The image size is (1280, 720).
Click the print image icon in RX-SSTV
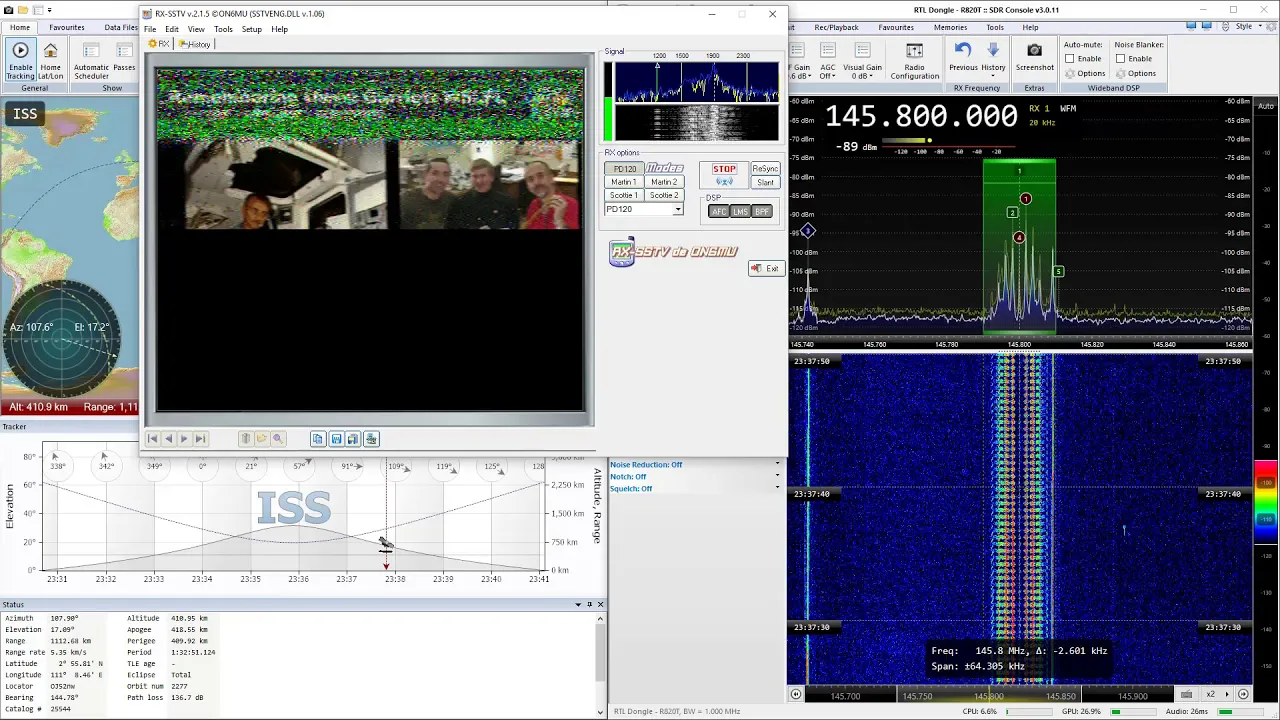pos(371,438)
